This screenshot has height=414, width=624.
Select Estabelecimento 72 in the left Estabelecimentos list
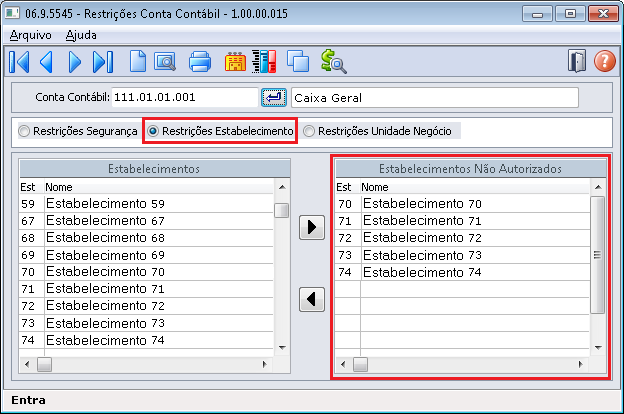click(x=146, y=306)
